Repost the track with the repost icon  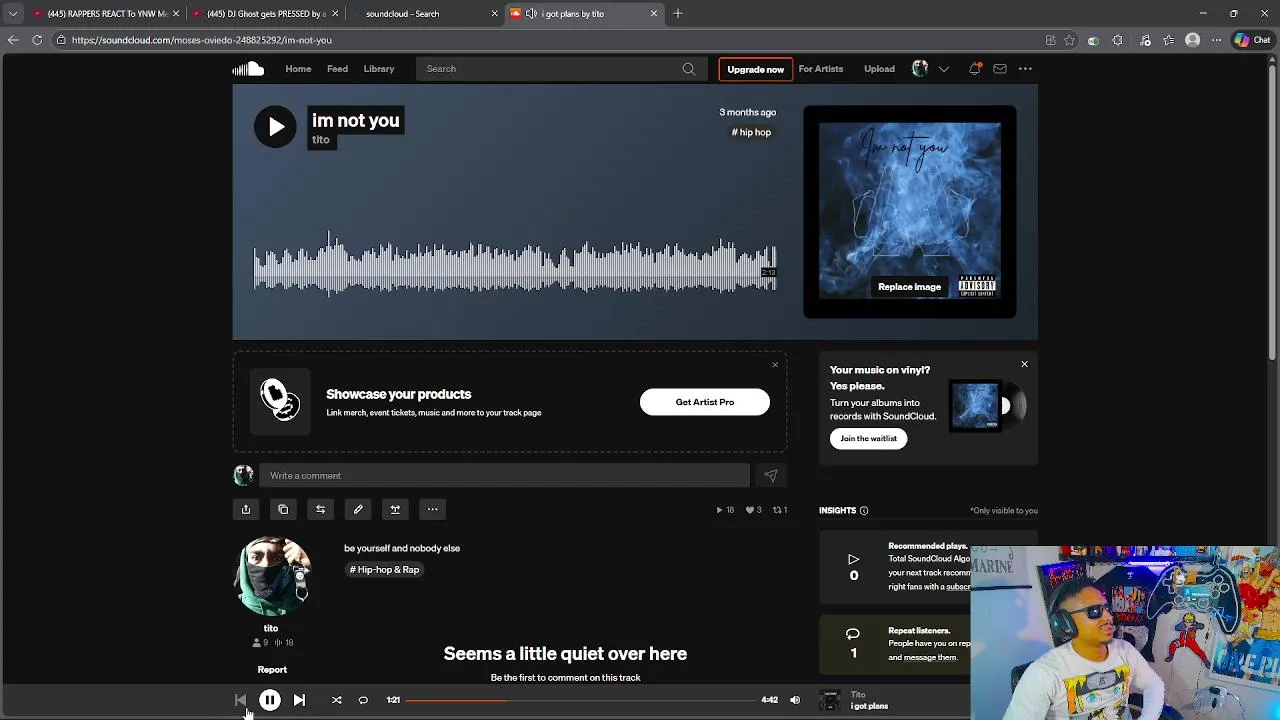point(320,510)
